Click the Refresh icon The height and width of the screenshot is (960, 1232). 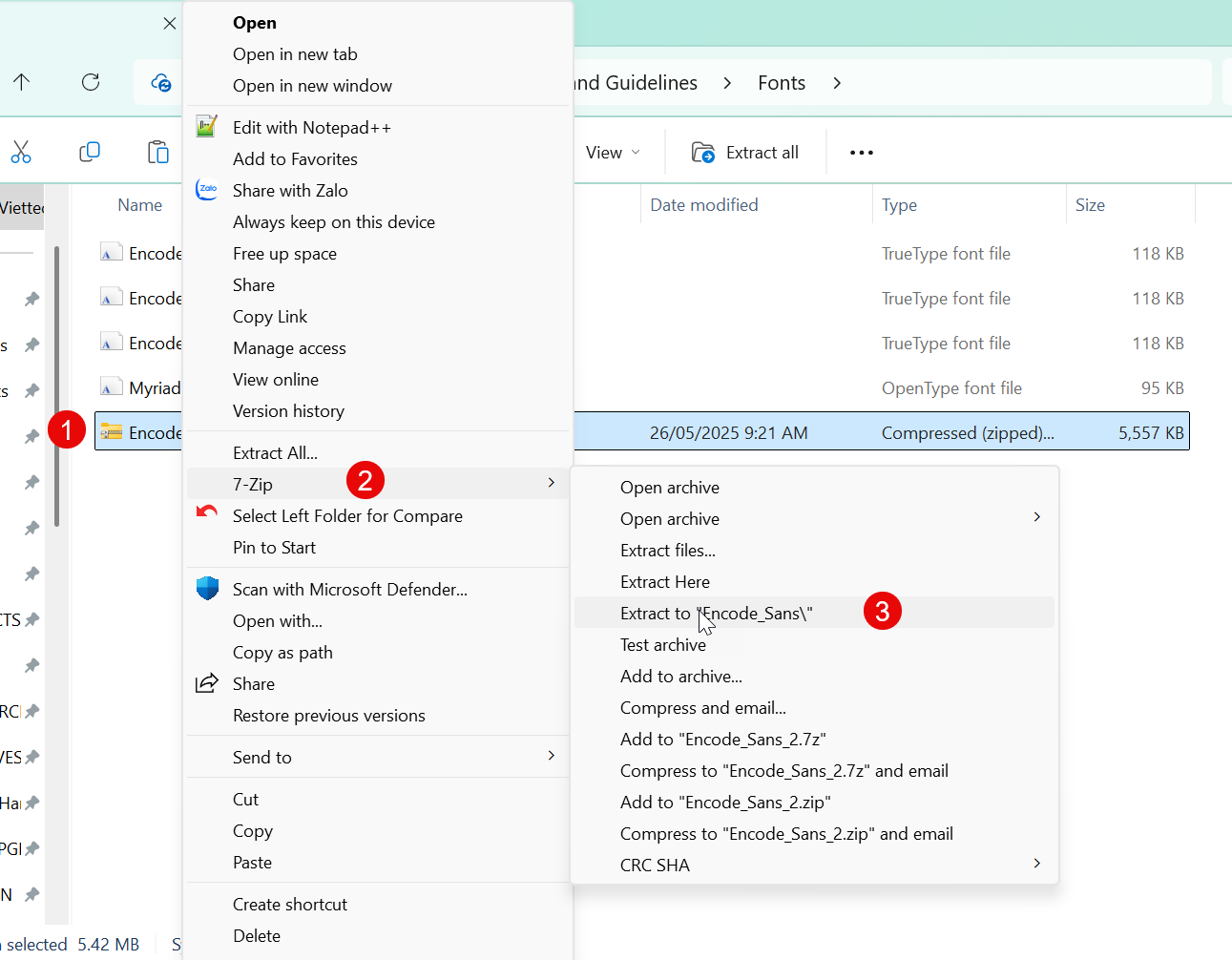tap(91, 82)
